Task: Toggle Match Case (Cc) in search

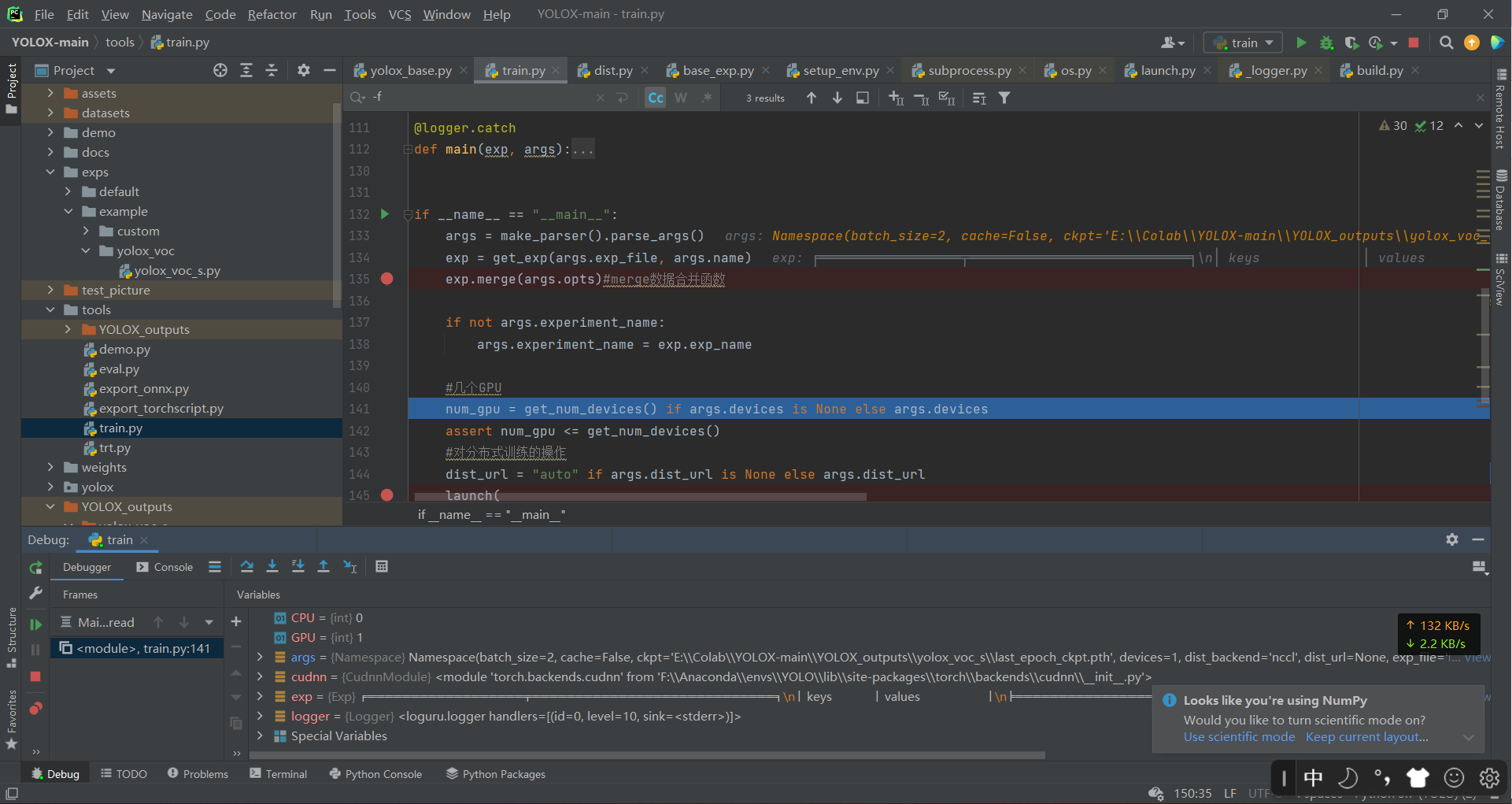Action: pyautogui.click(x=656, y=98)
